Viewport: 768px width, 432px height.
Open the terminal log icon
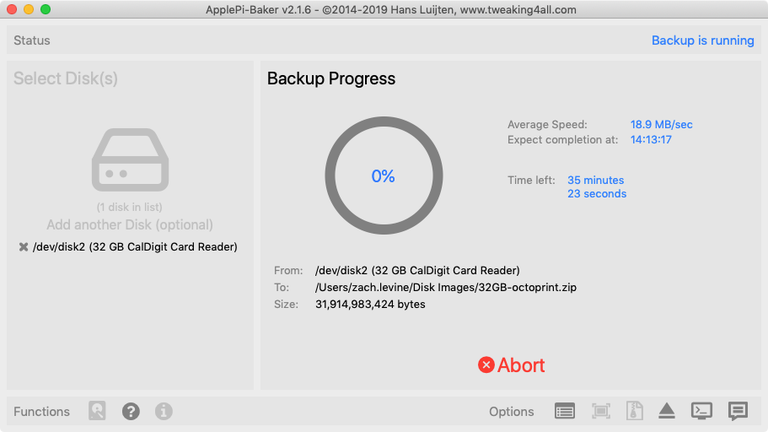coord(702,411)
